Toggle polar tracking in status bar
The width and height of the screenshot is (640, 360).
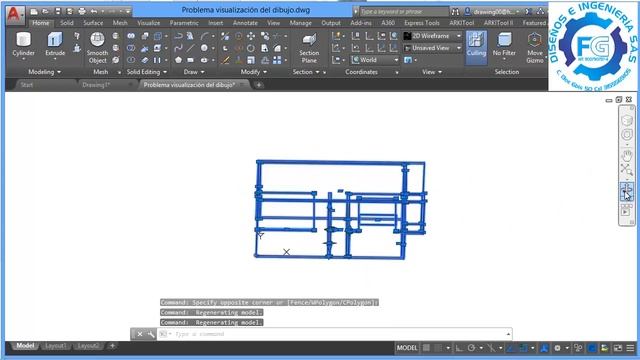[x=471, y=348]
